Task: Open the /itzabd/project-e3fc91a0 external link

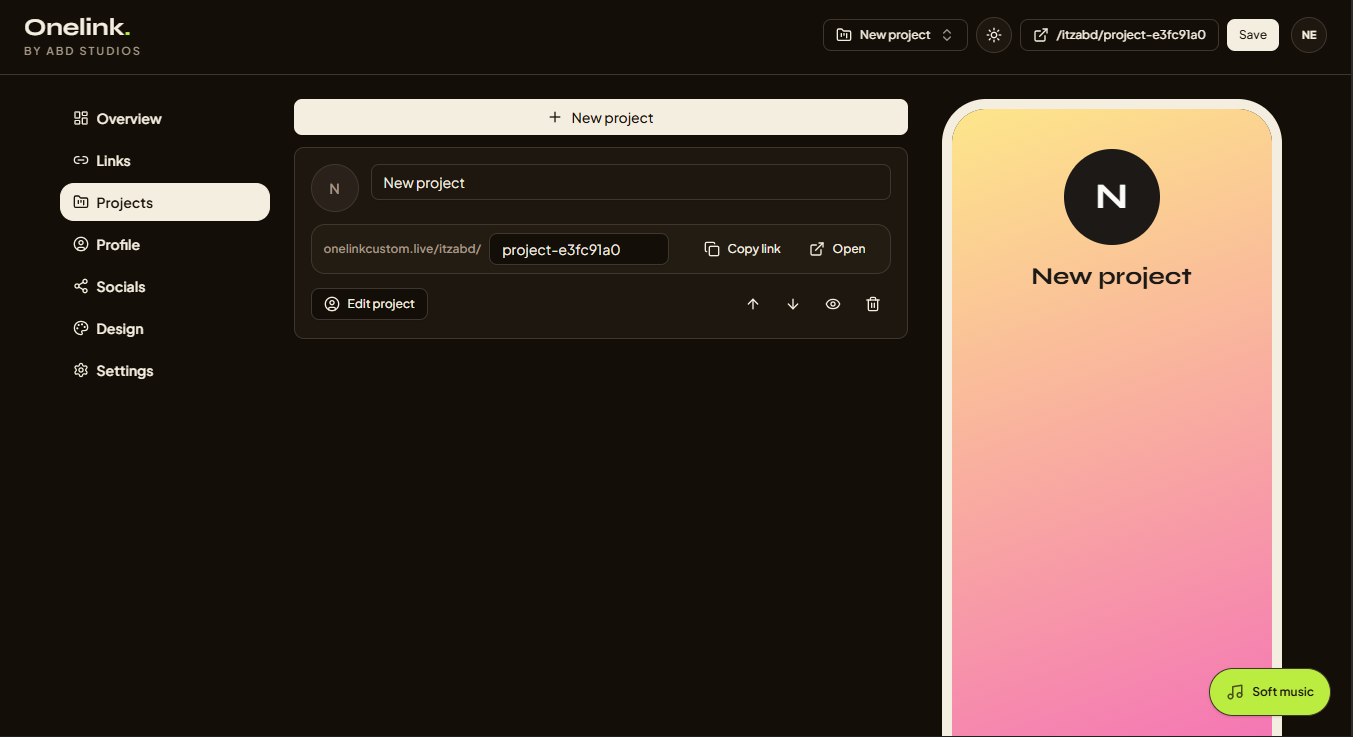Action: (1119, 35)
